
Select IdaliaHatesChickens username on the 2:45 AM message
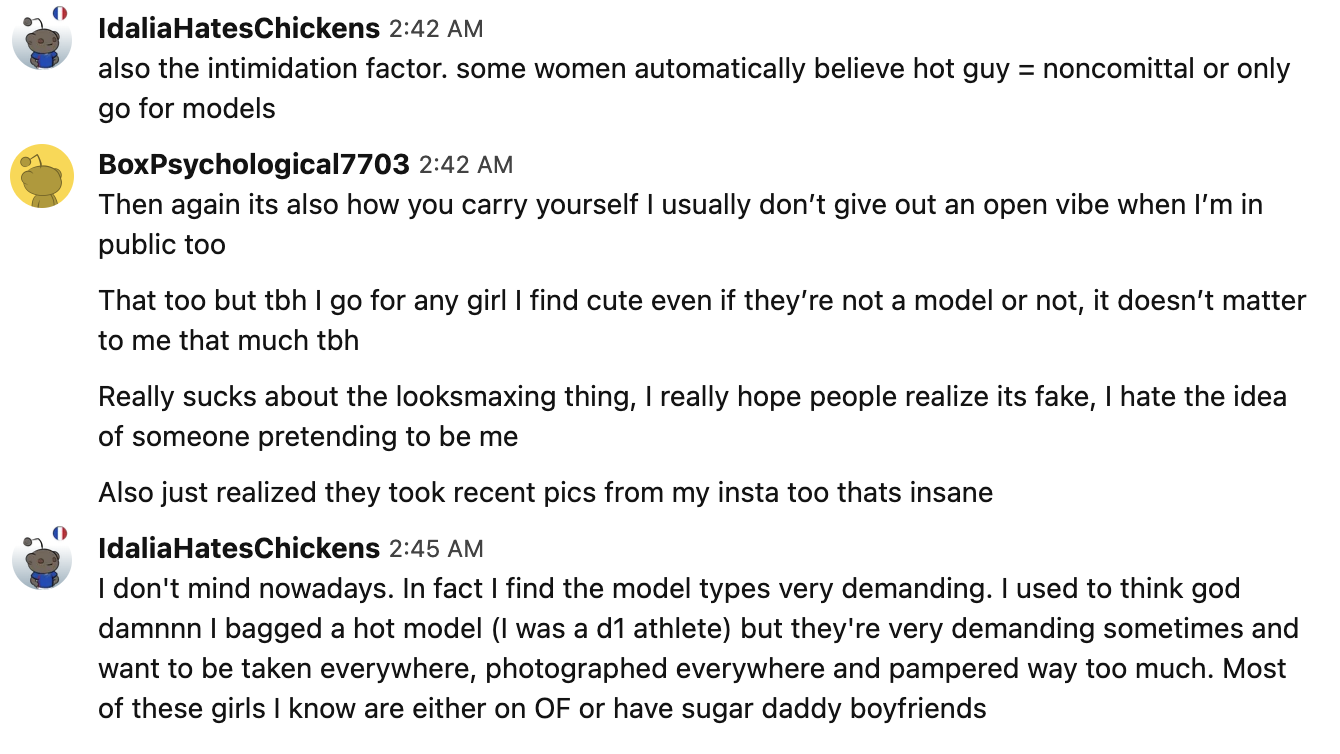click(x=239, y=548)
